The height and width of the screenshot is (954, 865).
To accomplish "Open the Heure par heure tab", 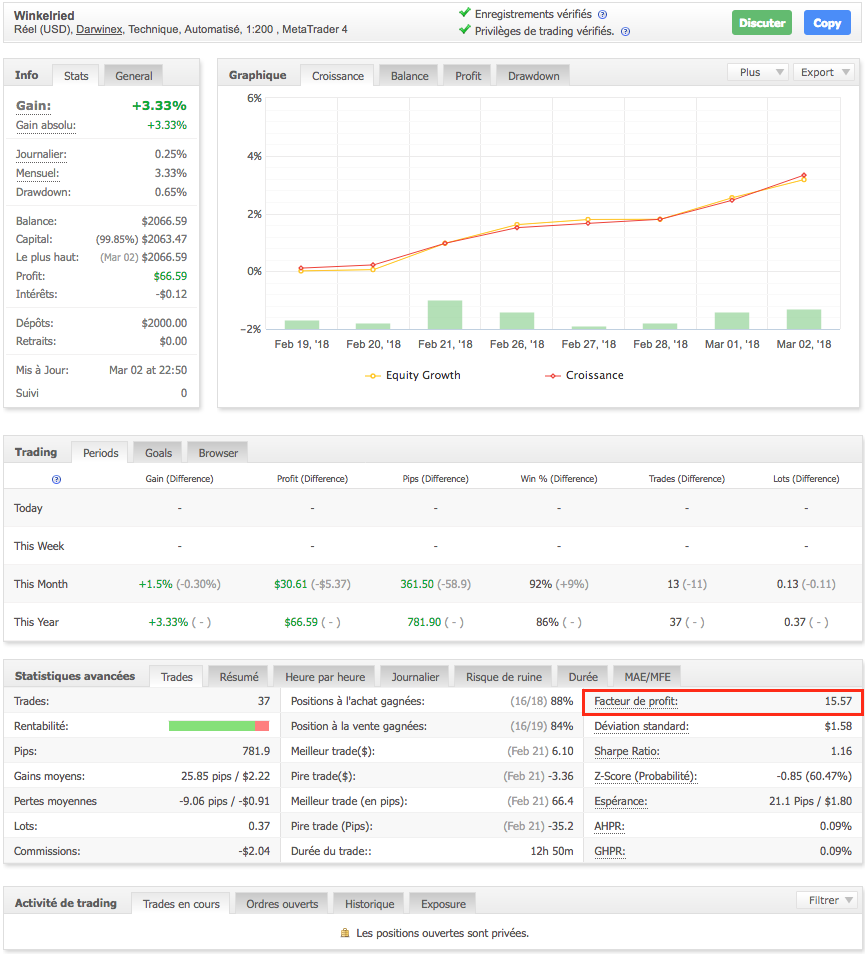I will (x=325, y=677).
